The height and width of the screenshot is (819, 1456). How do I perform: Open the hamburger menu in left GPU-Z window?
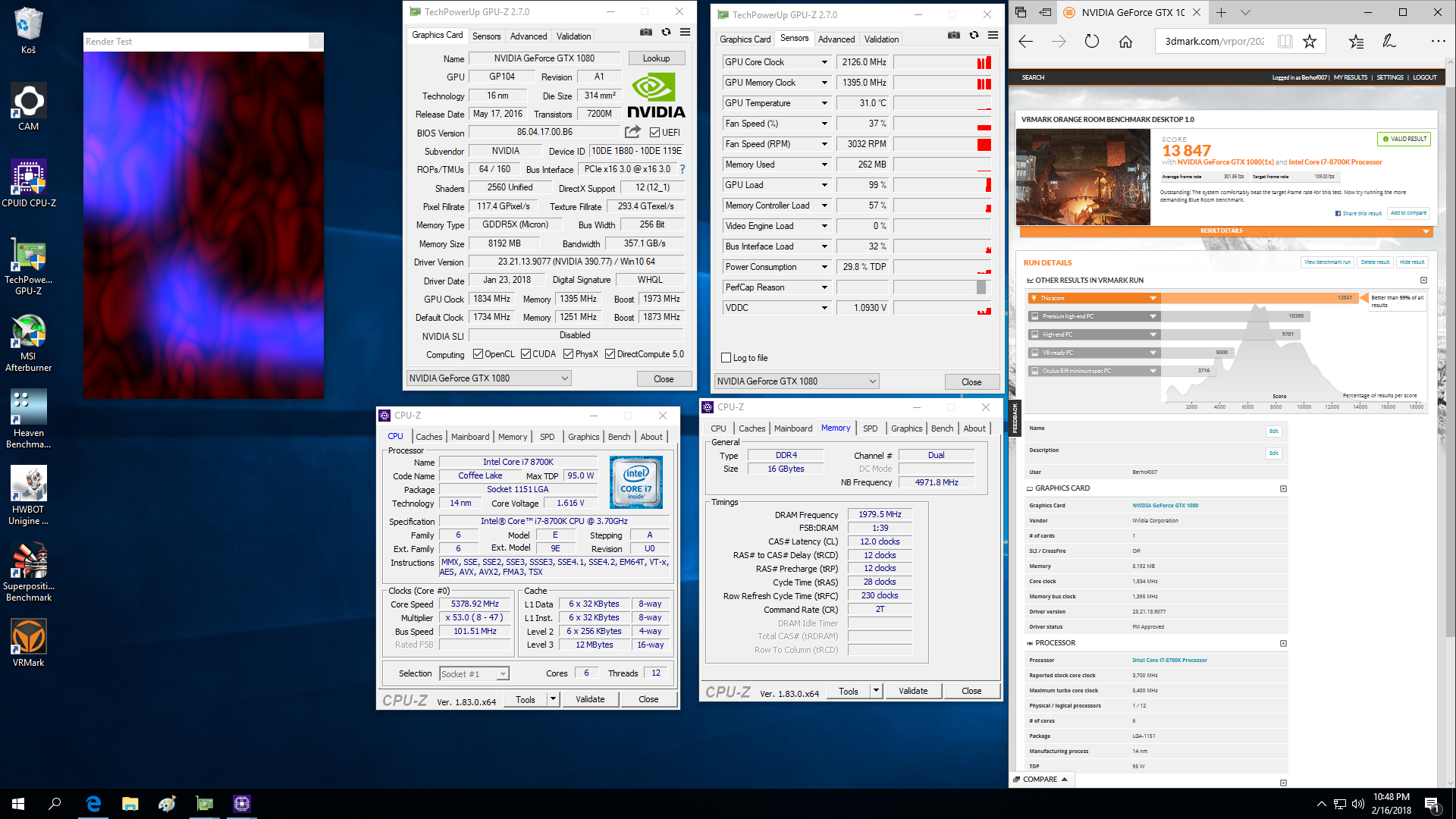685,33
